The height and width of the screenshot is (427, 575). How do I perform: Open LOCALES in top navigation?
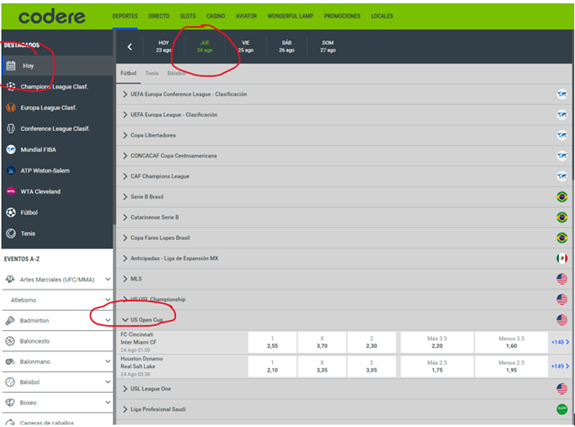point(382,16)
